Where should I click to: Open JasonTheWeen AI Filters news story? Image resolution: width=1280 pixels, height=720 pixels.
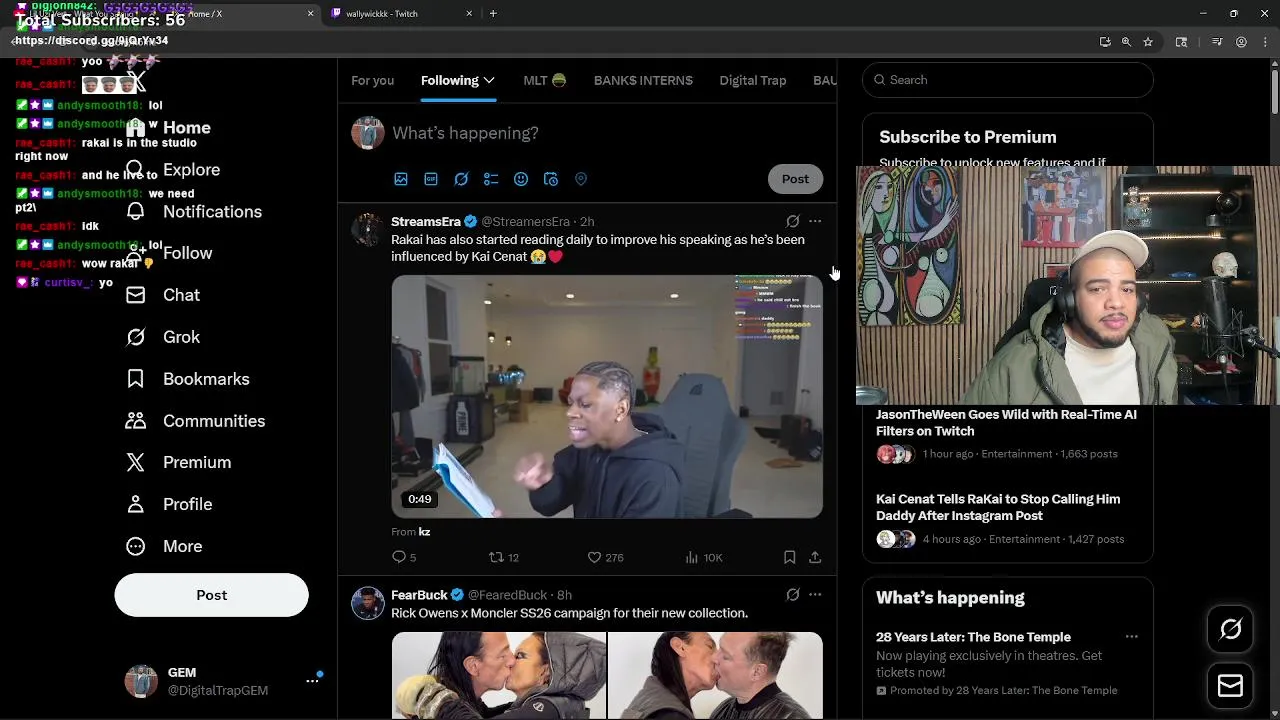(x=1006, y=423)
